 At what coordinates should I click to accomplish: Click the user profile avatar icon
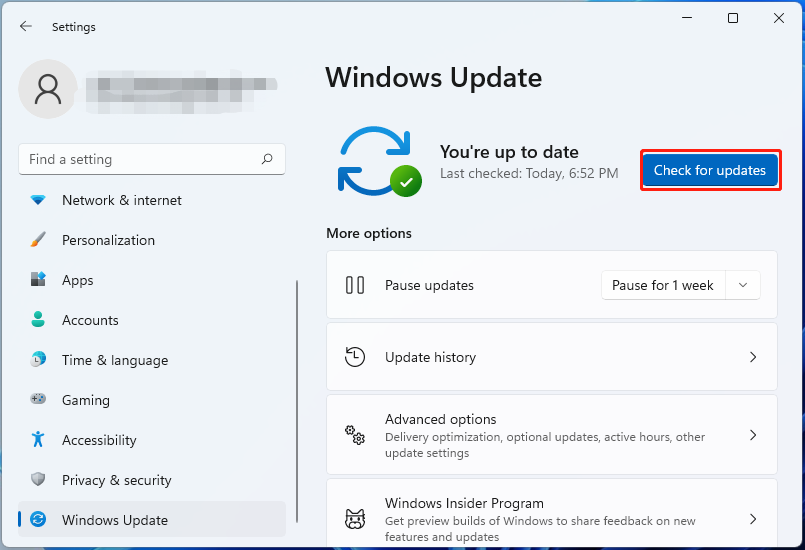[x=48, y=89]
